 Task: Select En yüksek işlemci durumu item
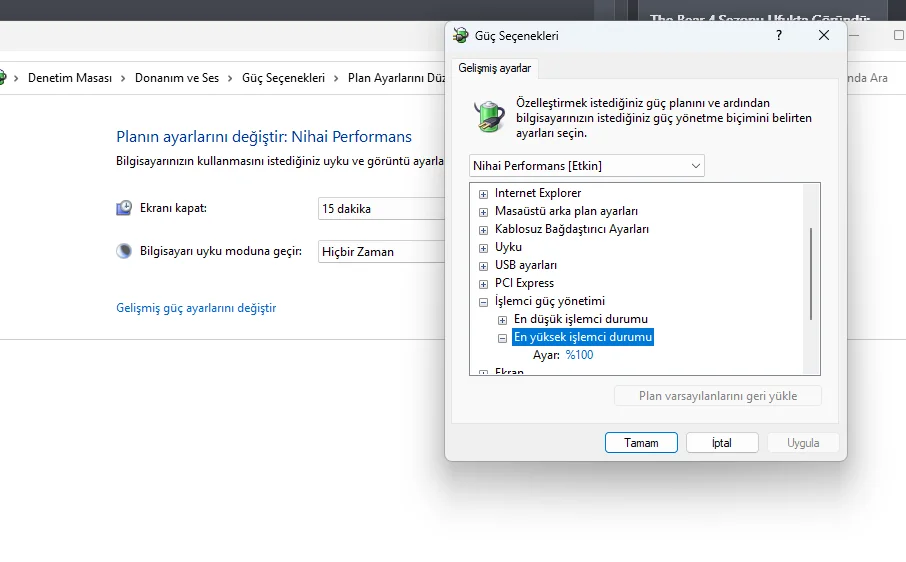coord(583,337)
